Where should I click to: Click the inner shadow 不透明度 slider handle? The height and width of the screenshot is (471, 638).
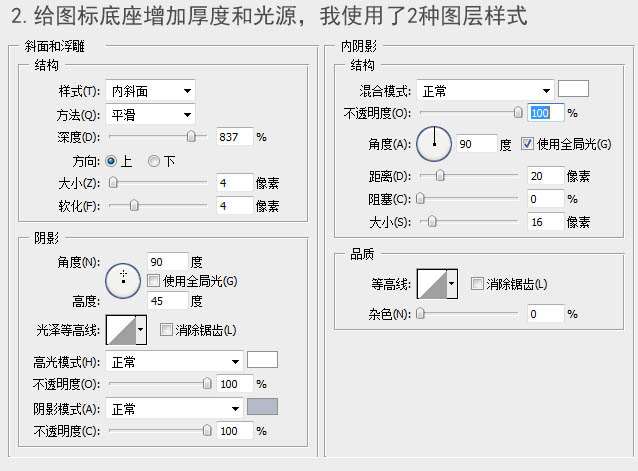pyautogui.click(x=518, y=112)
